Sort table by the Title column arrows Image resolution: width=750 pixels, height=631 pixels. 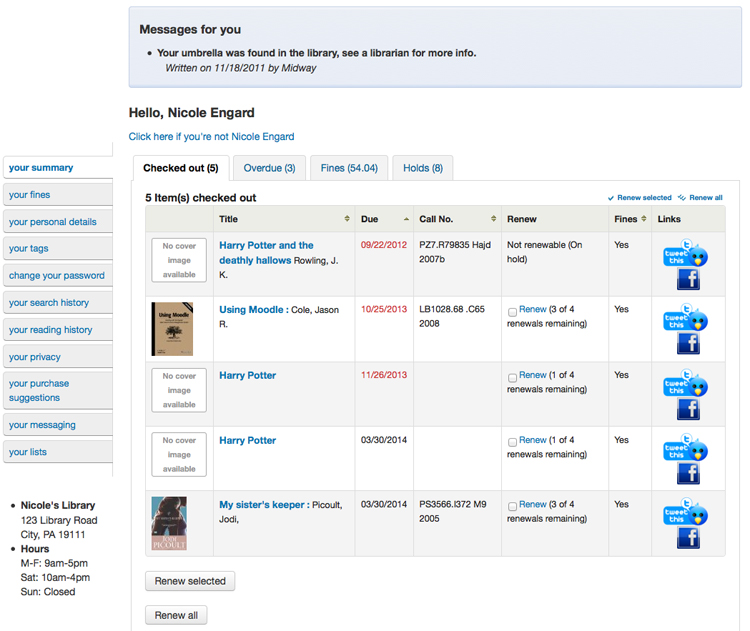coord(347,219)
